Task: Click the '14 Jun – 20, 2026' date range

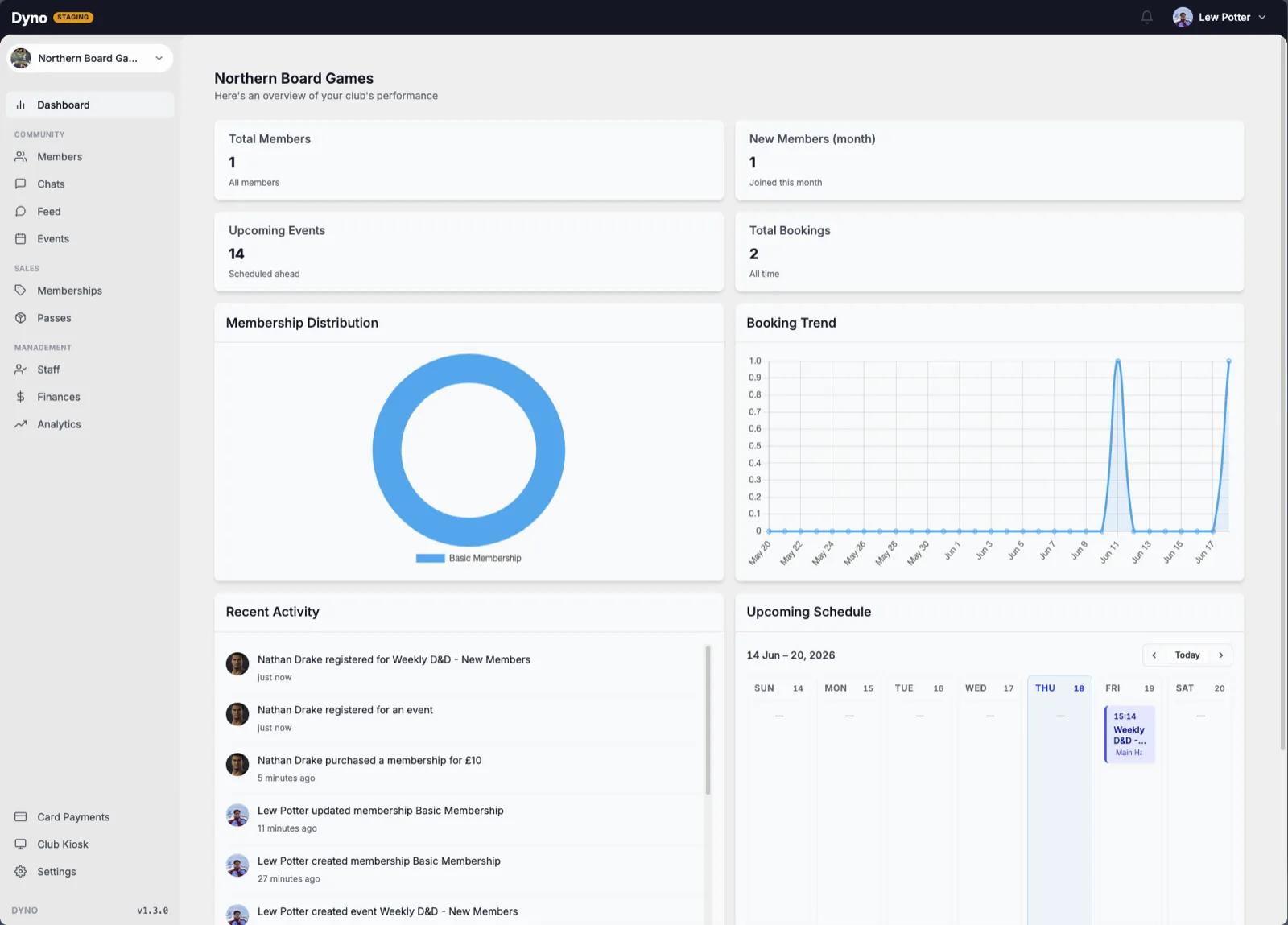Action: (791, 655)
